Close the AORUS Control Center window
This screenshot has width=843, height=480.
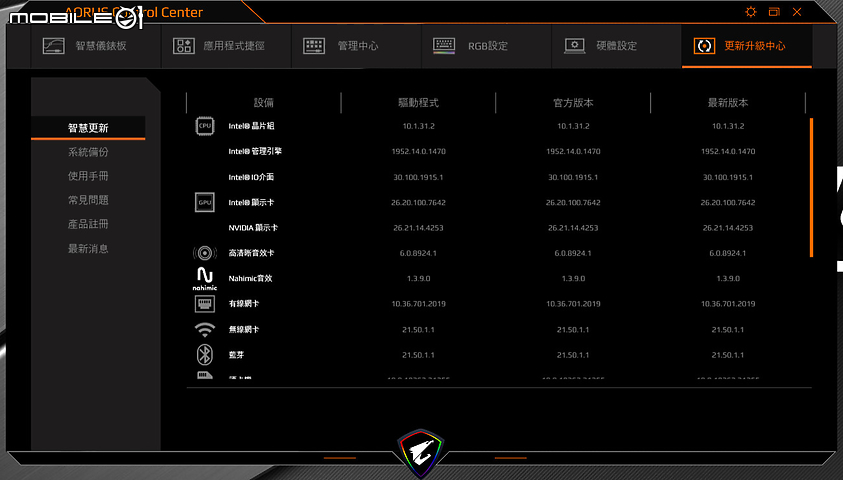[797, 12]
